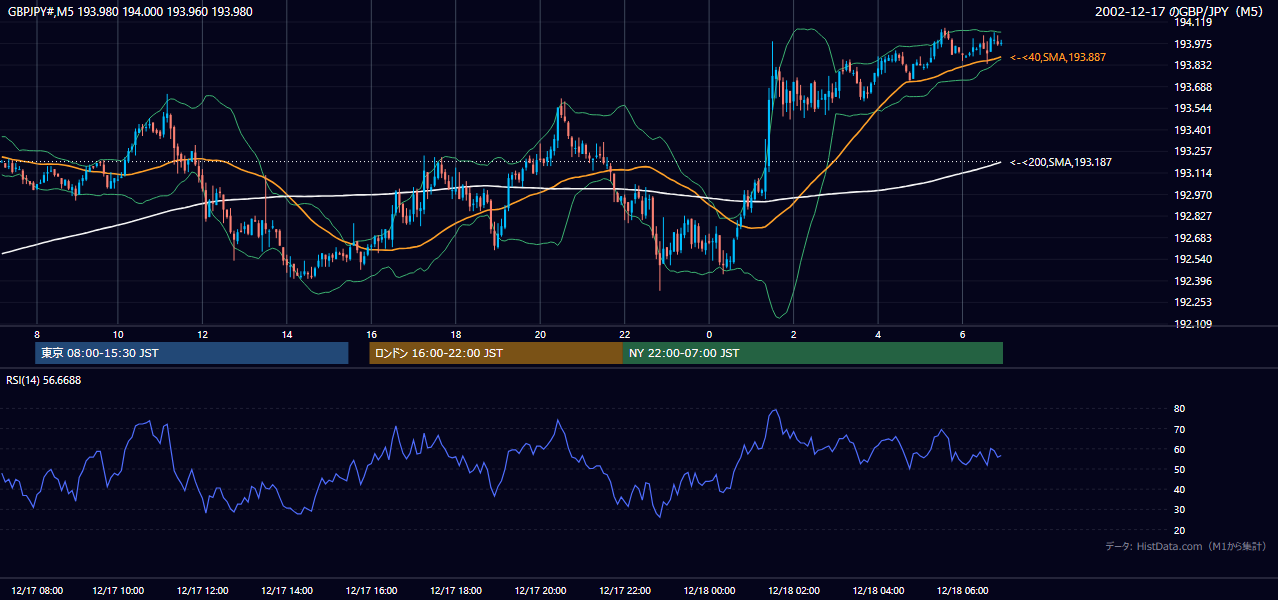The height and width of the screenshot is (600, 1278).
Task: Select the 東京 08:00-15:30 JST session bar
Action: [x=192, y=353]
